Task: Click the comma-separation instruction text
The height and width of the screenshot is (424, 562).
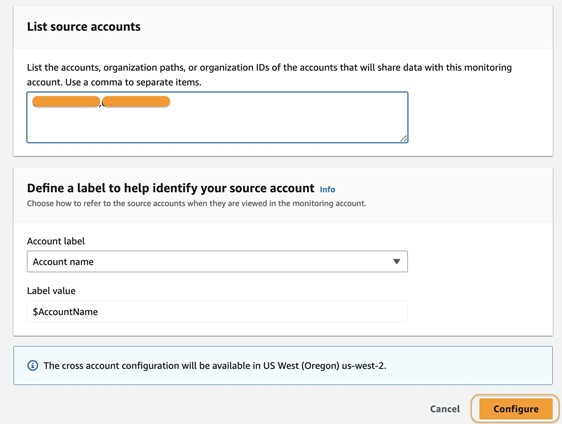Action: point(269,75)
